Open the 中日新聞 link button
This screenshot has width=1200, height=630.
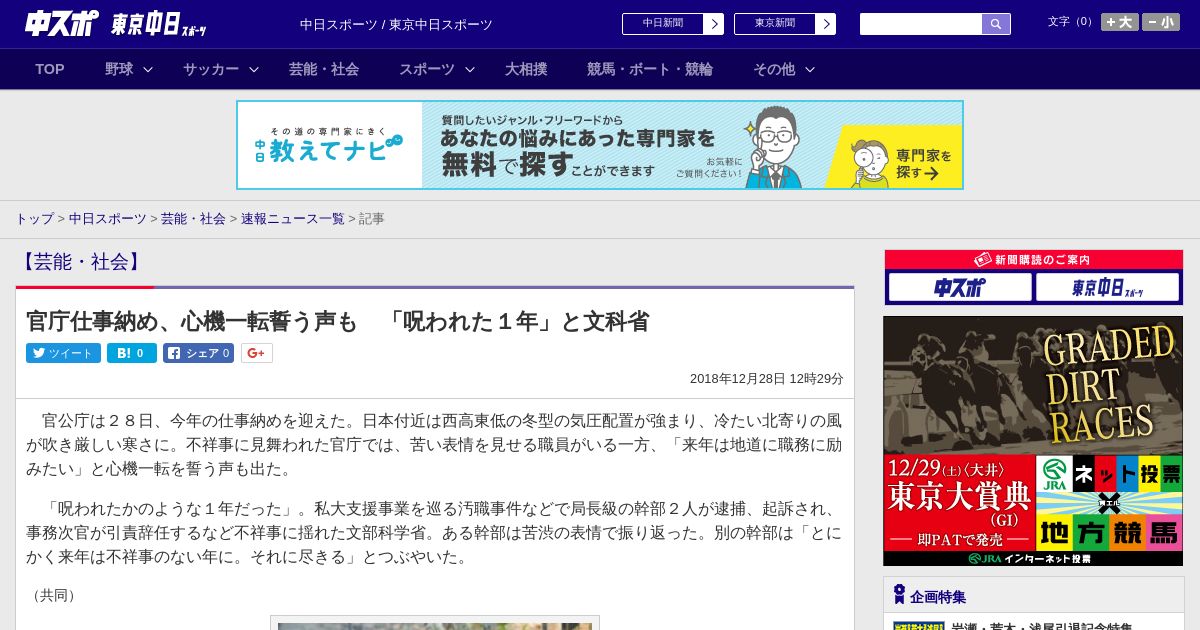[662, 24]
